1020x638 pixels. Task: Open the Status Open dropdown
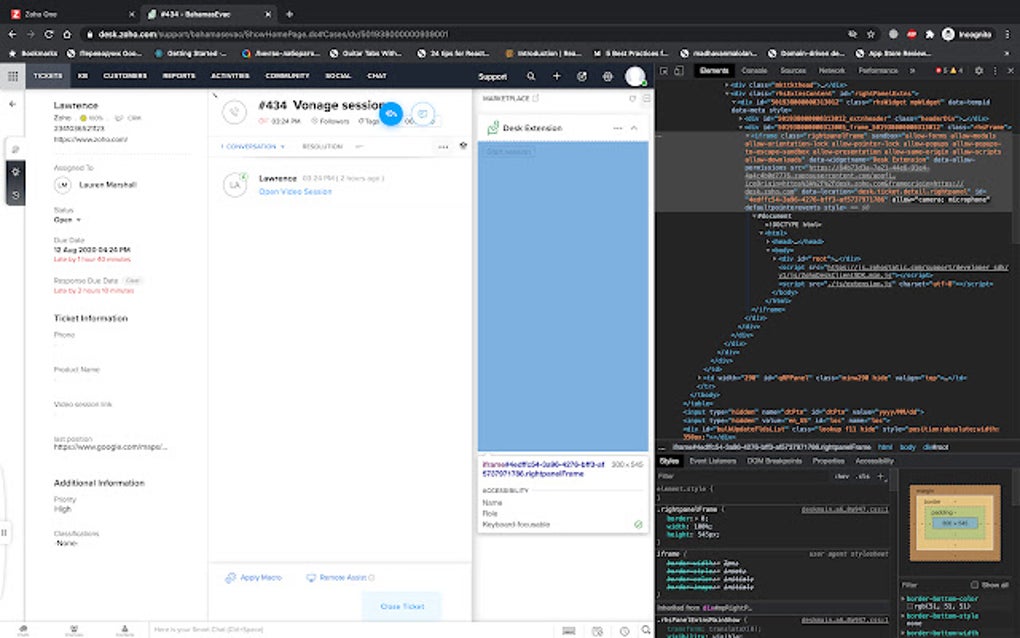[67, 220]
